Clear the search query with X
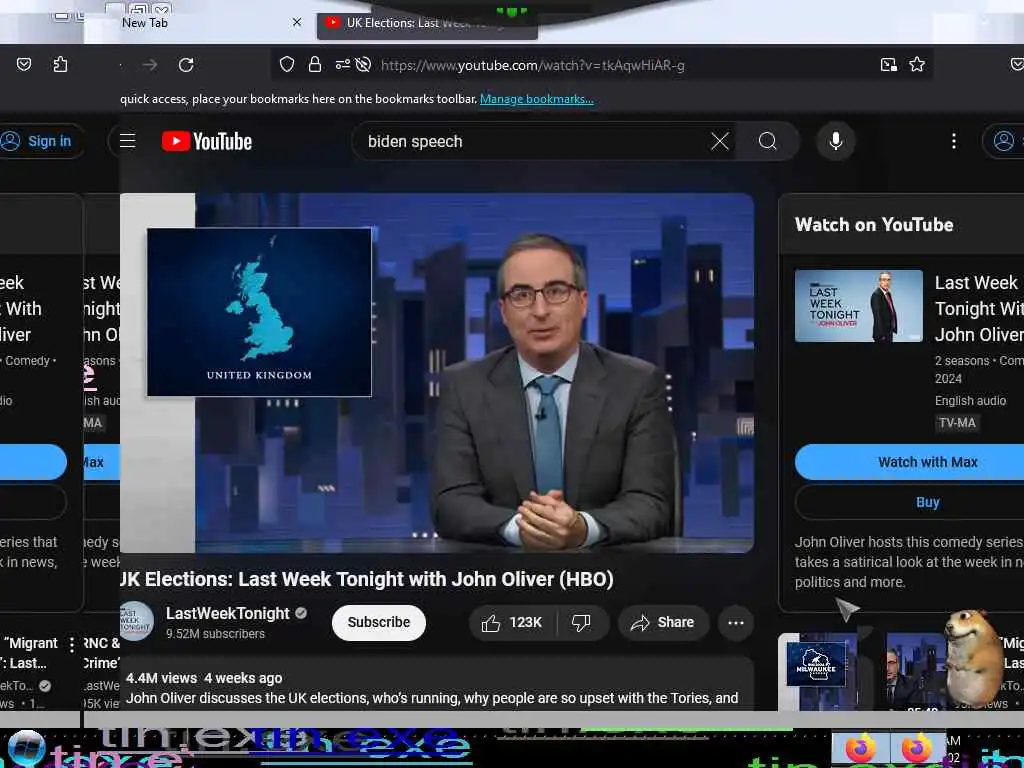The height and width of the screenshot is (768, 1024). coord(720,141)
